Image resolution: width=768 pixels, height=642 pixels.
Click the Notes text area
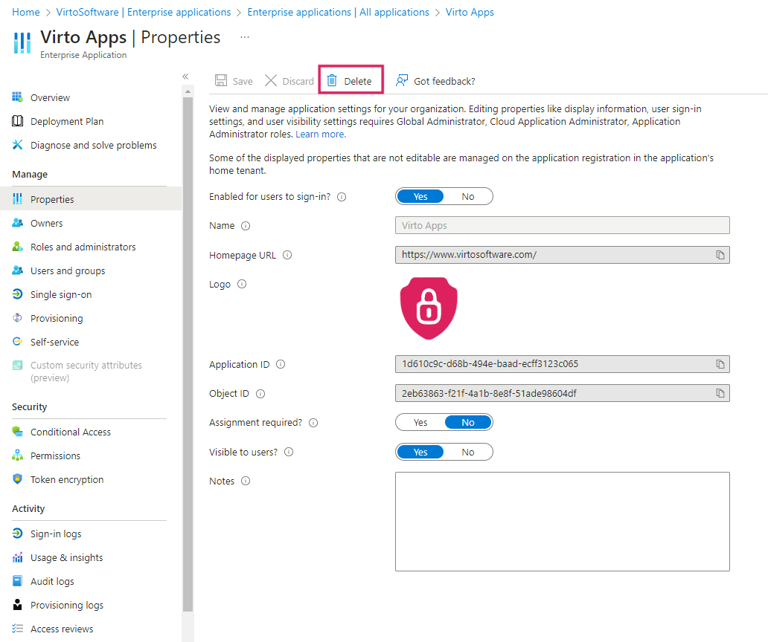click(x=562, y=522)
